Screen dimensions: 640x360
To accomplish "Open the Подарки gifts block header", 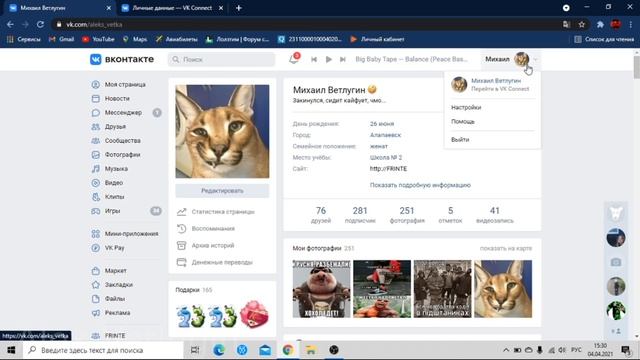I will click(193, 290).
